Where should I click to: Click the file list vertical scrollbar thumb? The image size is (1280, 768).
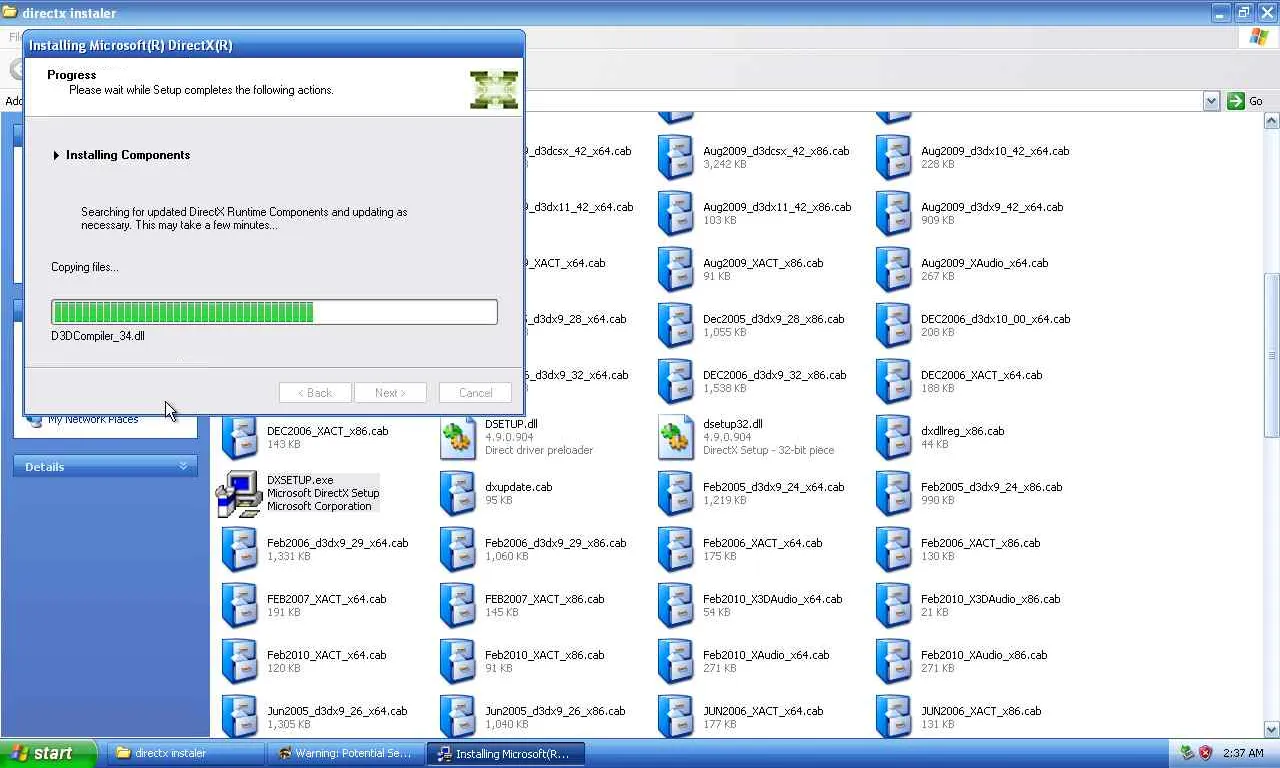click(x=1272, y=355)
